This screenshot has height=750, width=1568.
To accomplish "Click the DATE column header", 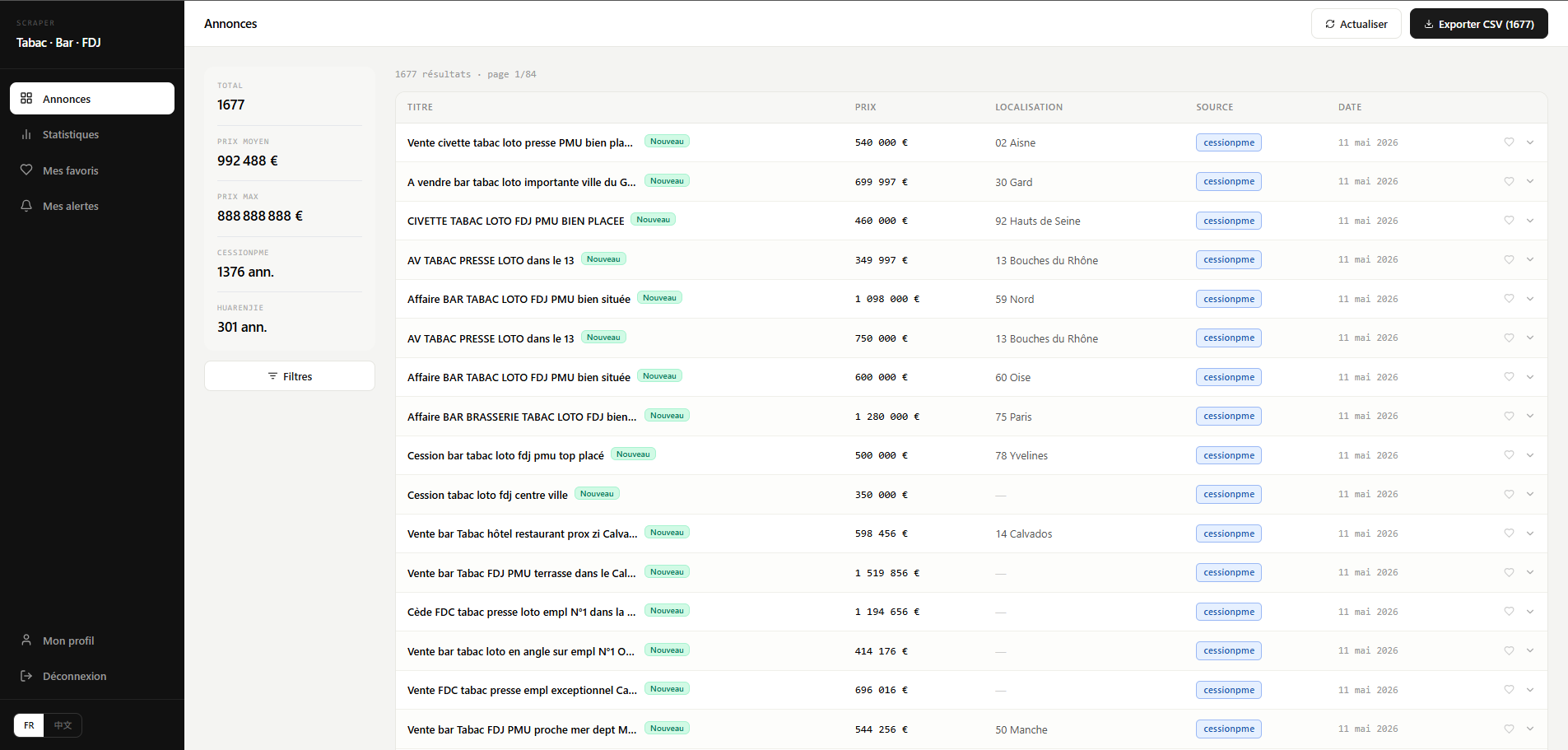I will (1350, 107).
